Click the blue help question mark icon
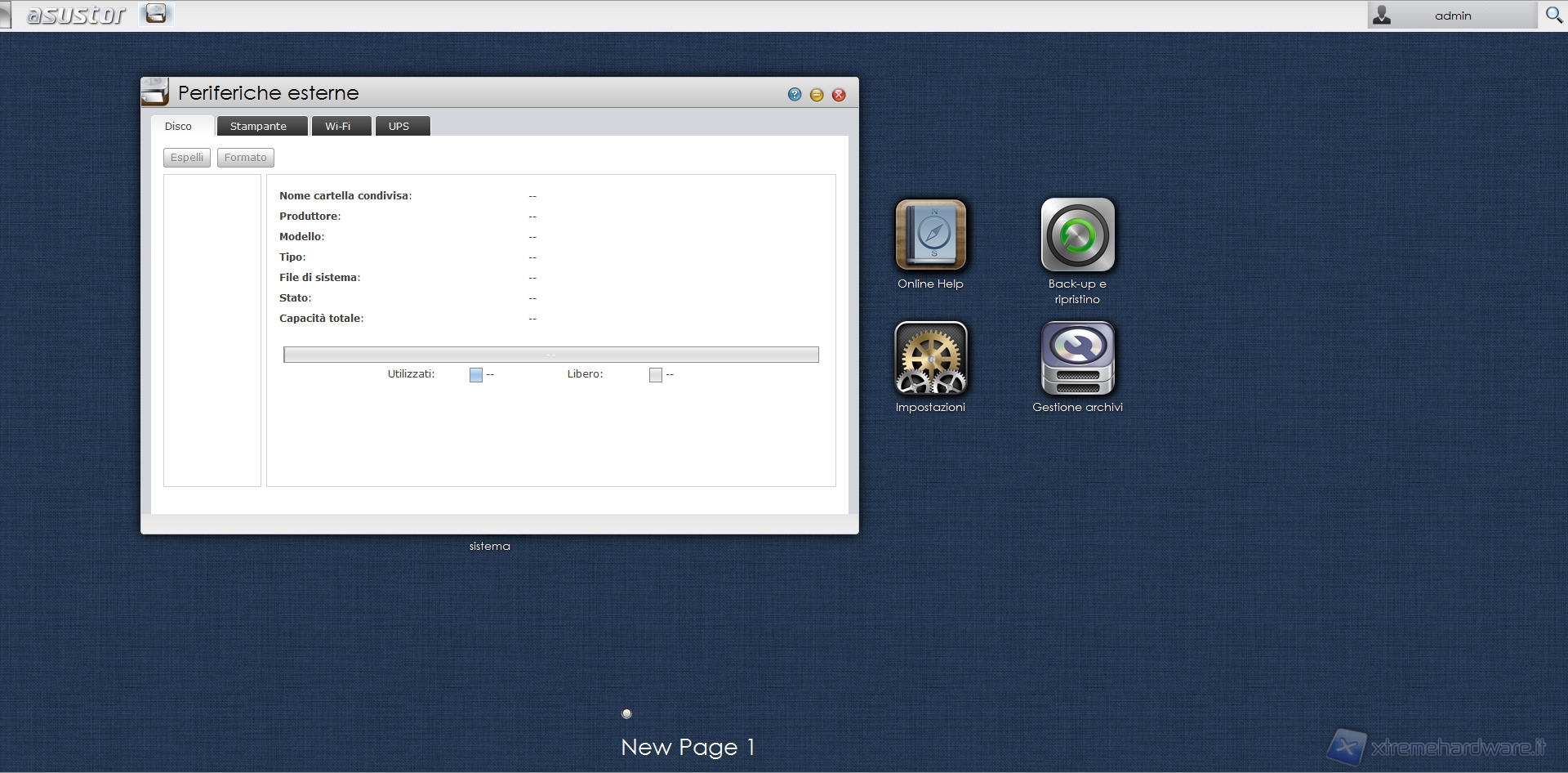This screenshot has width=1568, height=773. (x=794, y=95)
